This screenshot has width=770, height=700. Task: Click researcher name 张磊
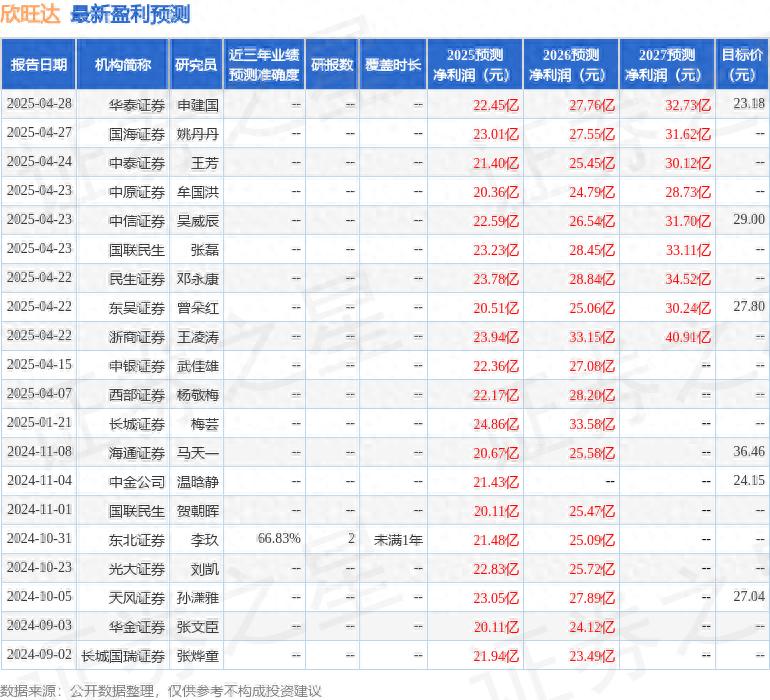point(205,250)
